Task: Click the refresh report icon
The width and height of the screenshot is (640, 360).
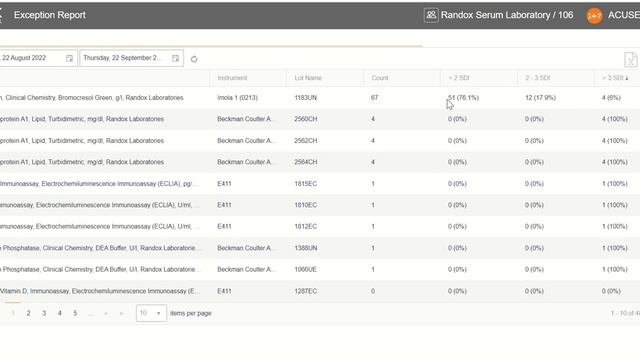Action: 194,59
